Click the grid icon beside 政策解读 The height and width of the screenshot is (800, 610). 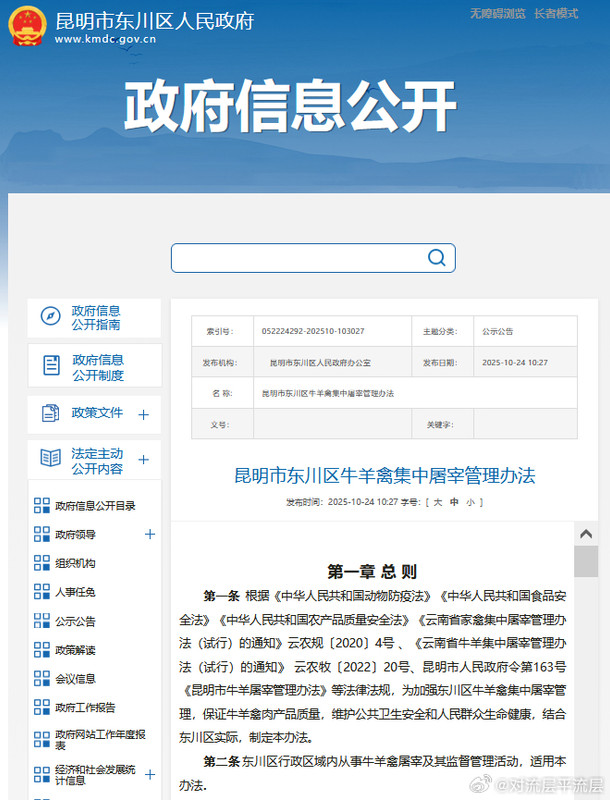click(42, 649)
